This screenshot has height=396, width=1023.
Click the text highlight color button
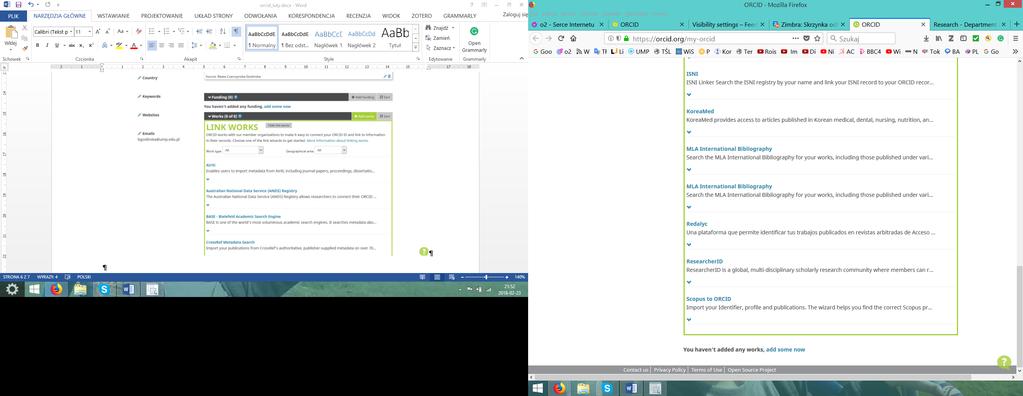point(119,46)
